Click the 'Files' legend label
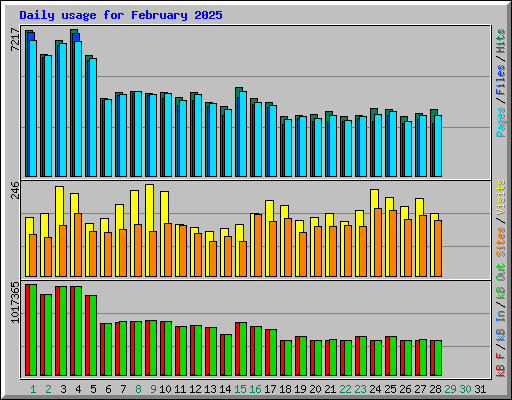The width and height of the screenshot is (512, 400). pyautogui.click(x=501, y=80)
